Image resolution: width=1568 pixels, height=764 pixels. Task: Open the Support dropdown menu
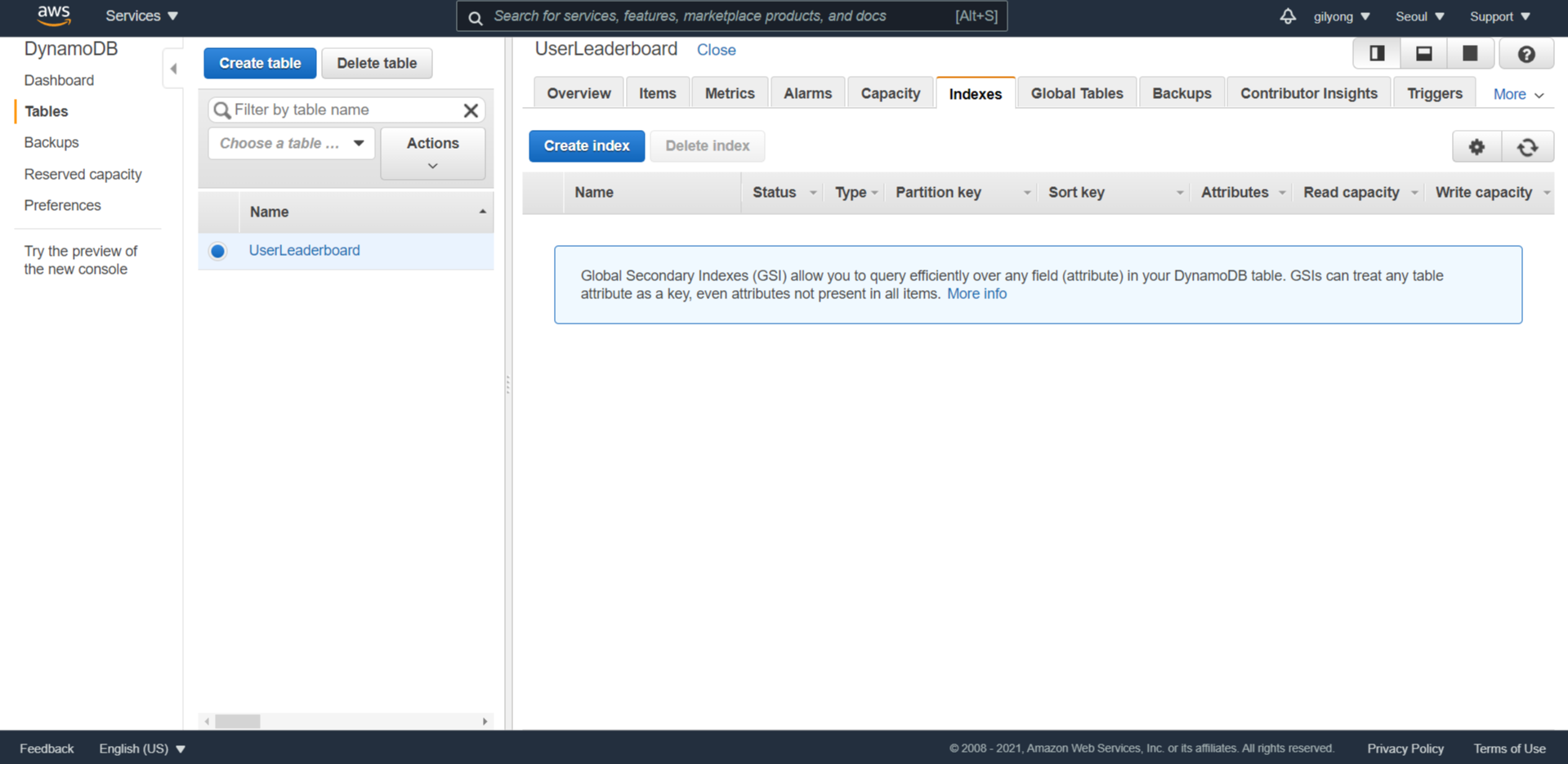click(x=1500, y=16)
